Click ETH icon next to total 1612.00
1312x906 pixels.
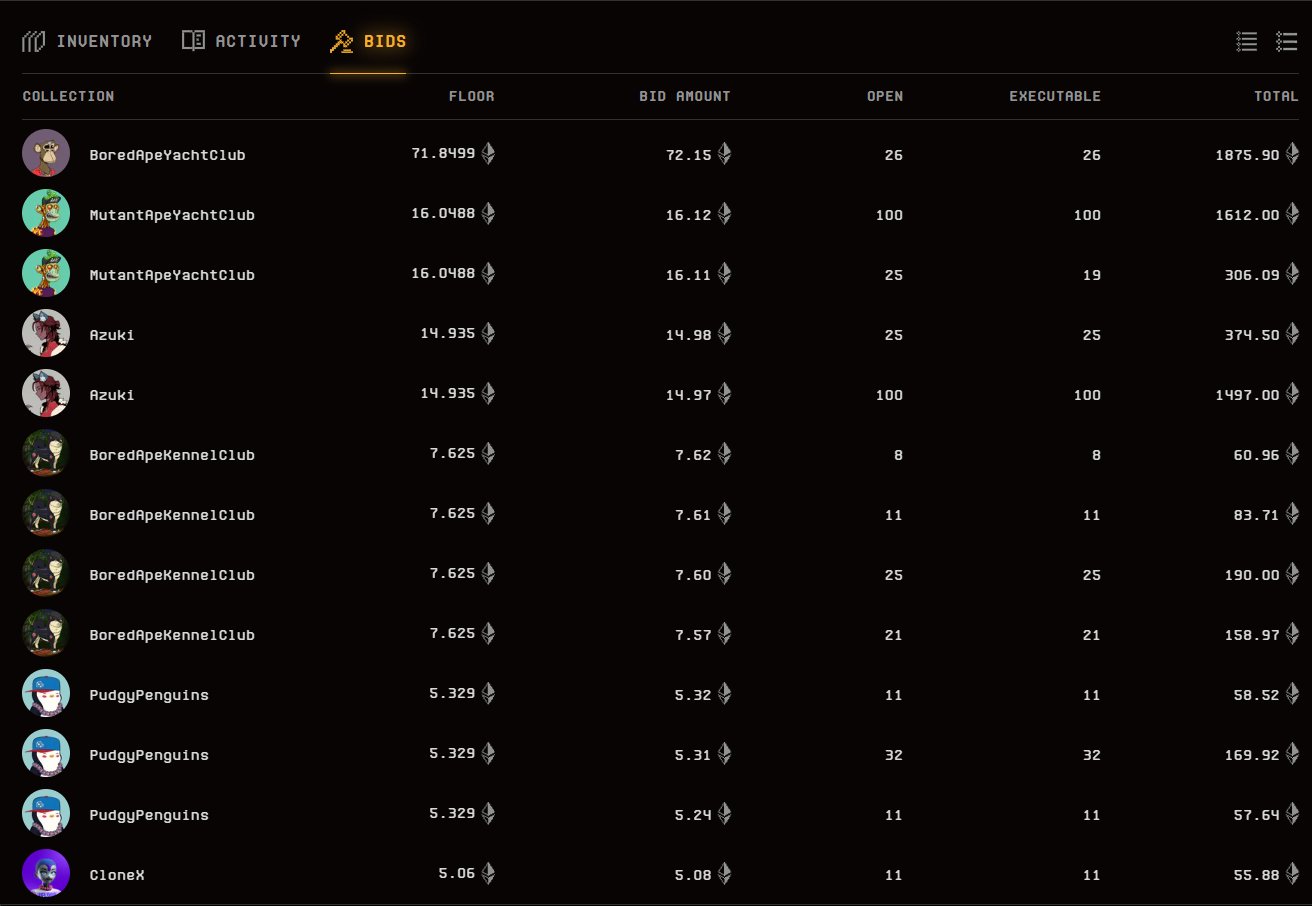tap(1292, 214)
